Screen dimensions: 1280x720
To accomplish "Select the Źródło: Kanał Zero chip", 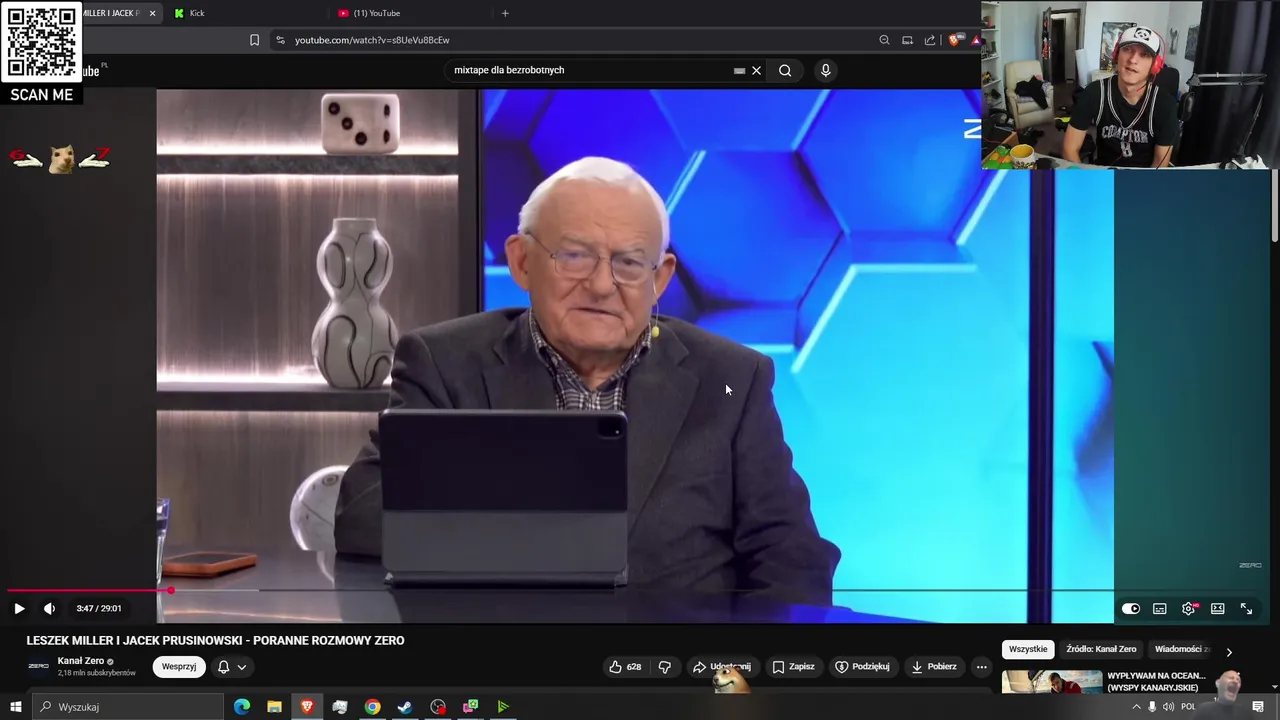I will (1101, 649).
